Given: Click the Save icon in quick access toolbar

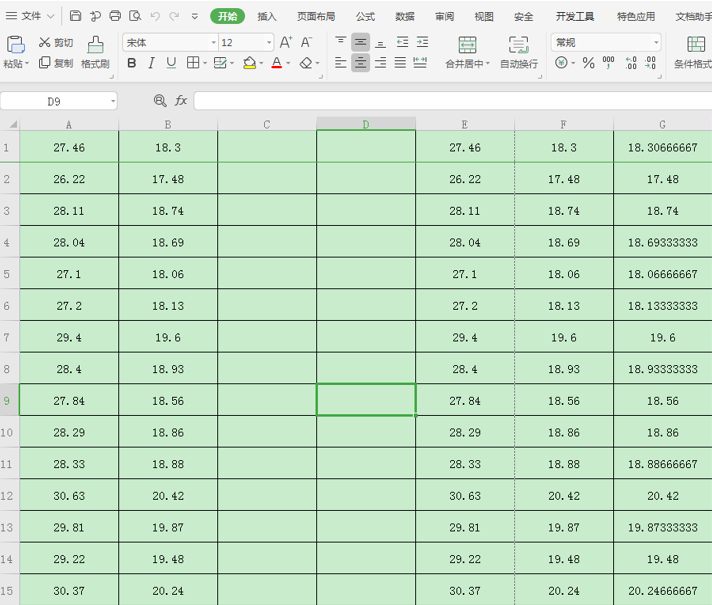Looking at the screenshot, I should 76,16.
